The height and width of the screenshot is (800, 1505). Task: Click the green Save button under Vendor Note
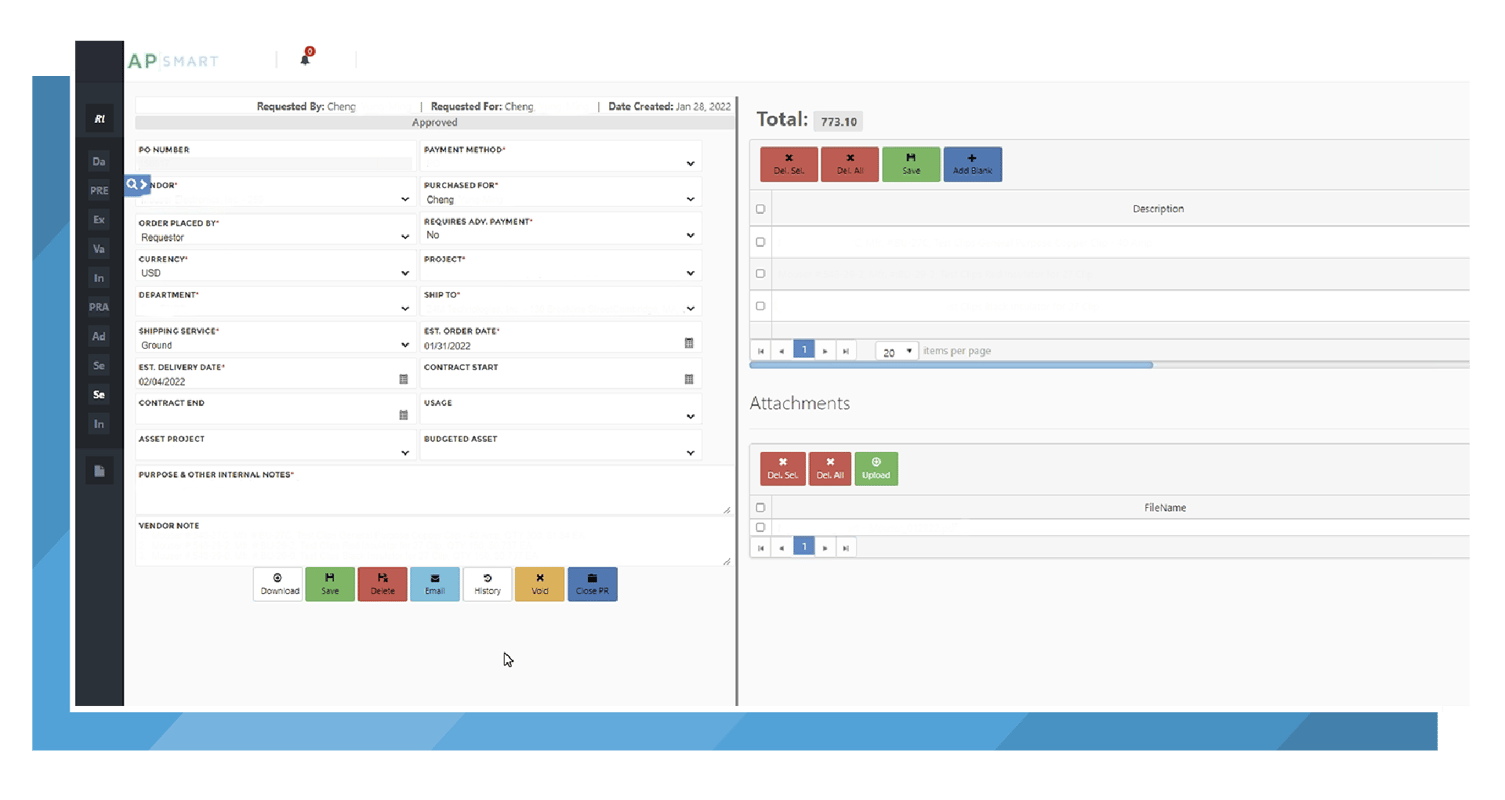330,584
